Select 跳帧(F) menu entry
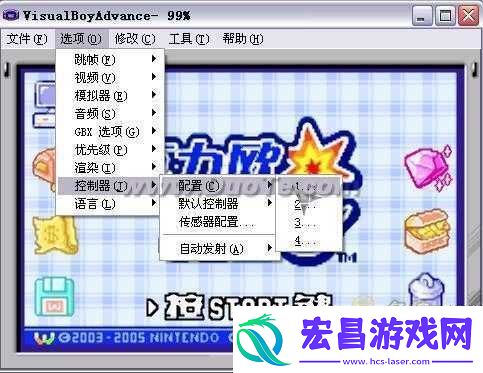The height and width of the screenshot is (373, 483). pyautogui.click(x=110, y=60)
